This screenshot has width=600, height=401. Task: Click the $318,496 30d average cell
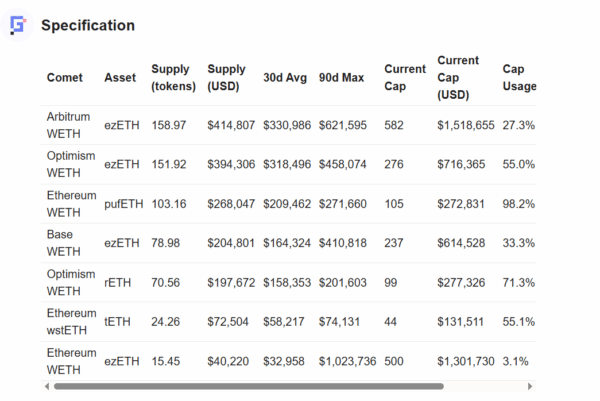tap(287, 165)
